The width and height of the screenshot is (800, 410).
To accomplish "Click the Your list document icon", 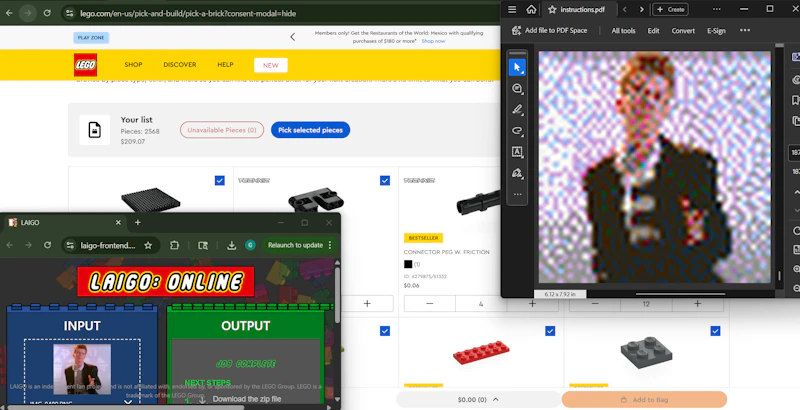I will (94, 130).
